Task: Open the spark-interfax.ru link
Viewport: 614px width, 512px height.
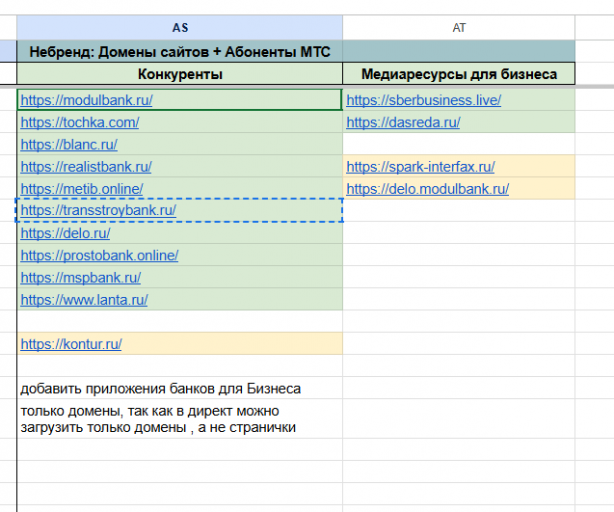Action: (421, 167)
